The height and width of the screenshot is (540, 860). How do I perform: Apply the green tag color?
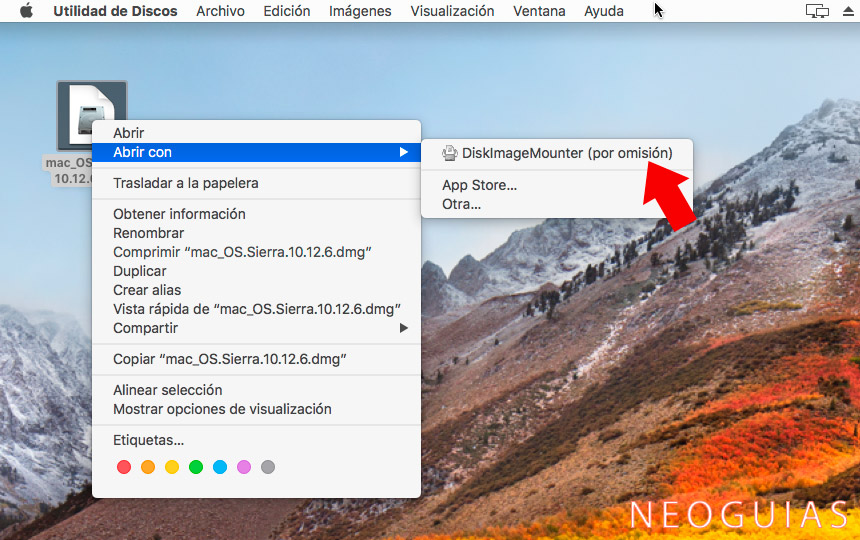(196, 467)
